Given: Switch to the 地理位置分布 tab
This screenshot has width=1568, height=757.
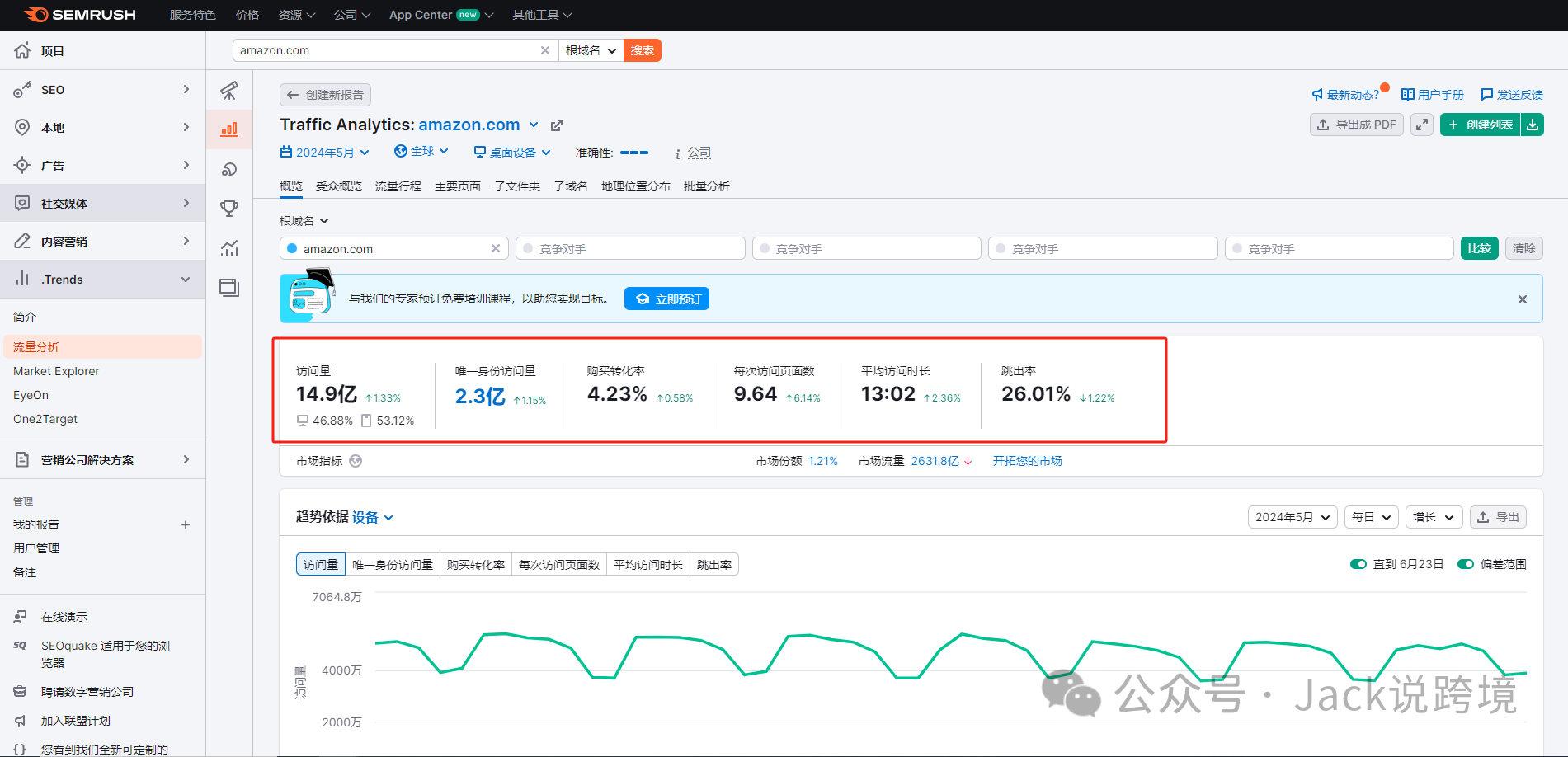Looking at the screenshot, I should (636, 186).
